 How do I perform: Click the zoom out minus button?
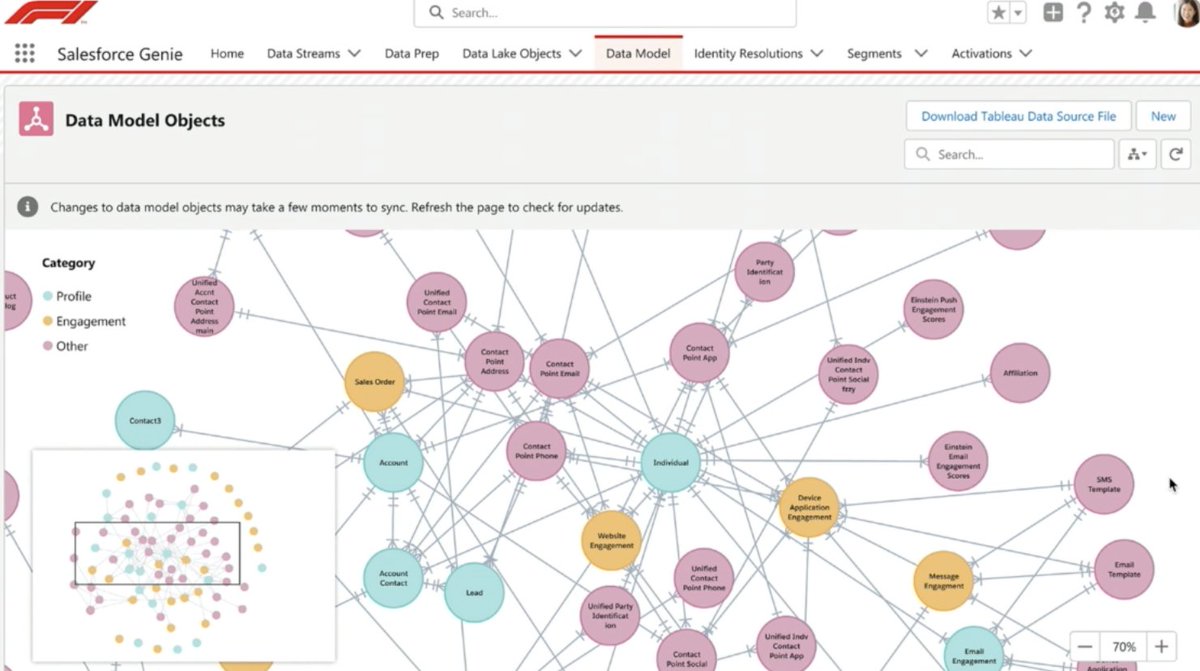(x=1085, y=647)
